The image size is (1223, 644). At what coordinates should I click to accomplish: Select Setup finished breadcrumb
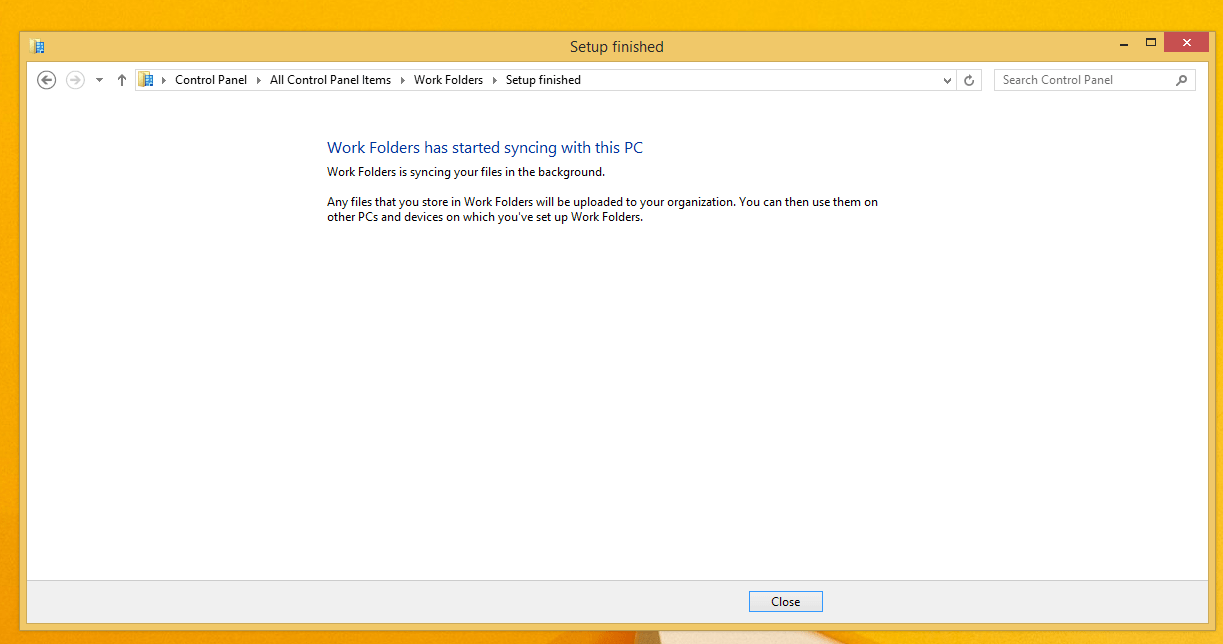[543, 80]
